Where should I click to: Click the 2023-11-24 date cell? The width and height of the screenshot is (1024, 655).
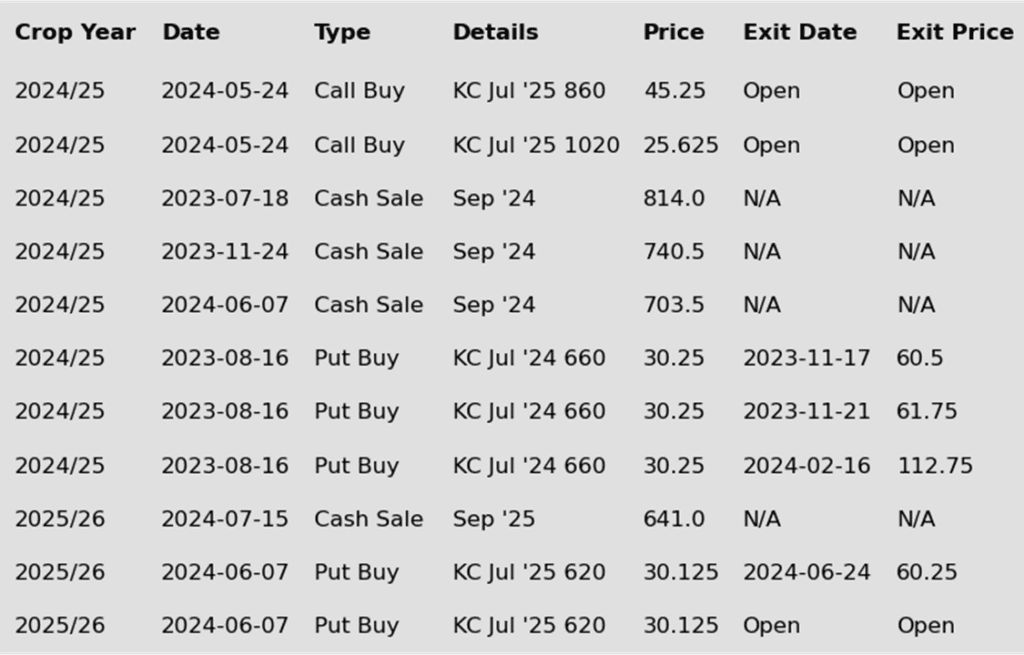pyautogui.click(x=225, y=251)
